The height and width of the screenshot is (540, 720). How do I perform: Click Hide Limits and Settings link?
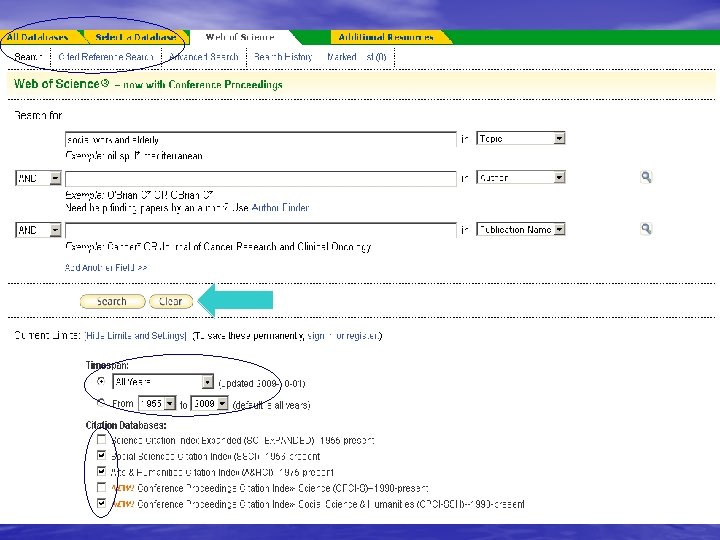coord(135,336)
